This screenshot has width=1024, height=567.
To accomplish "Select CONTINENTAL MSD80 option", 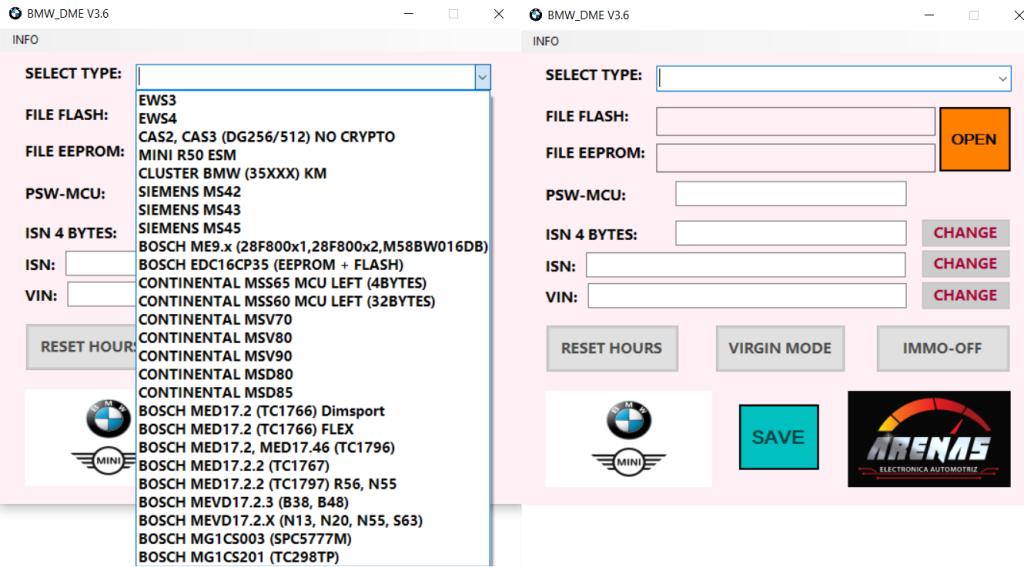I will tap(313, 374).
